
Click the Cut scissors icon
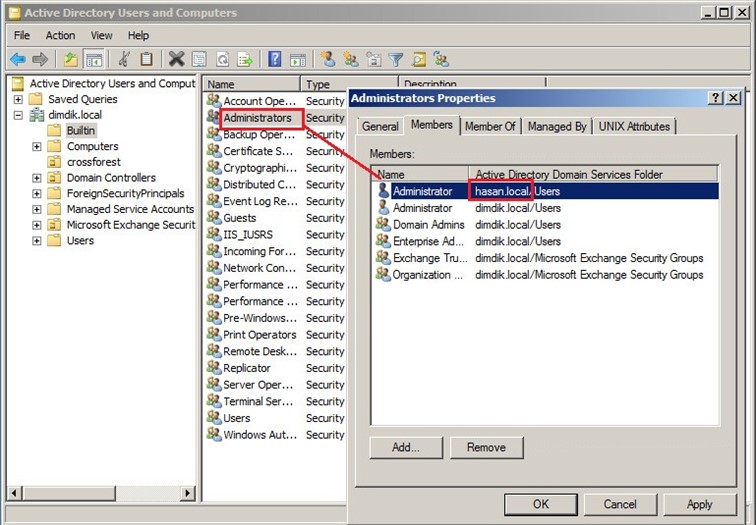pyautogui.click(x=124, y=59)
